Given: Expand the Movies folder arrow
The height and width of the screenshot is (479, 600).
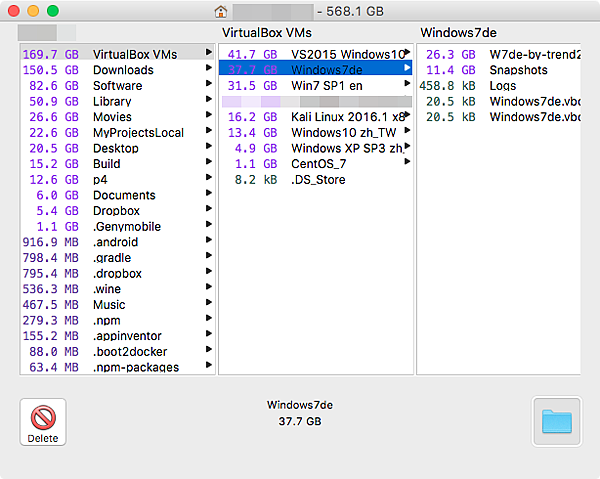Looking at the screenshot, I should click(209, 114).
